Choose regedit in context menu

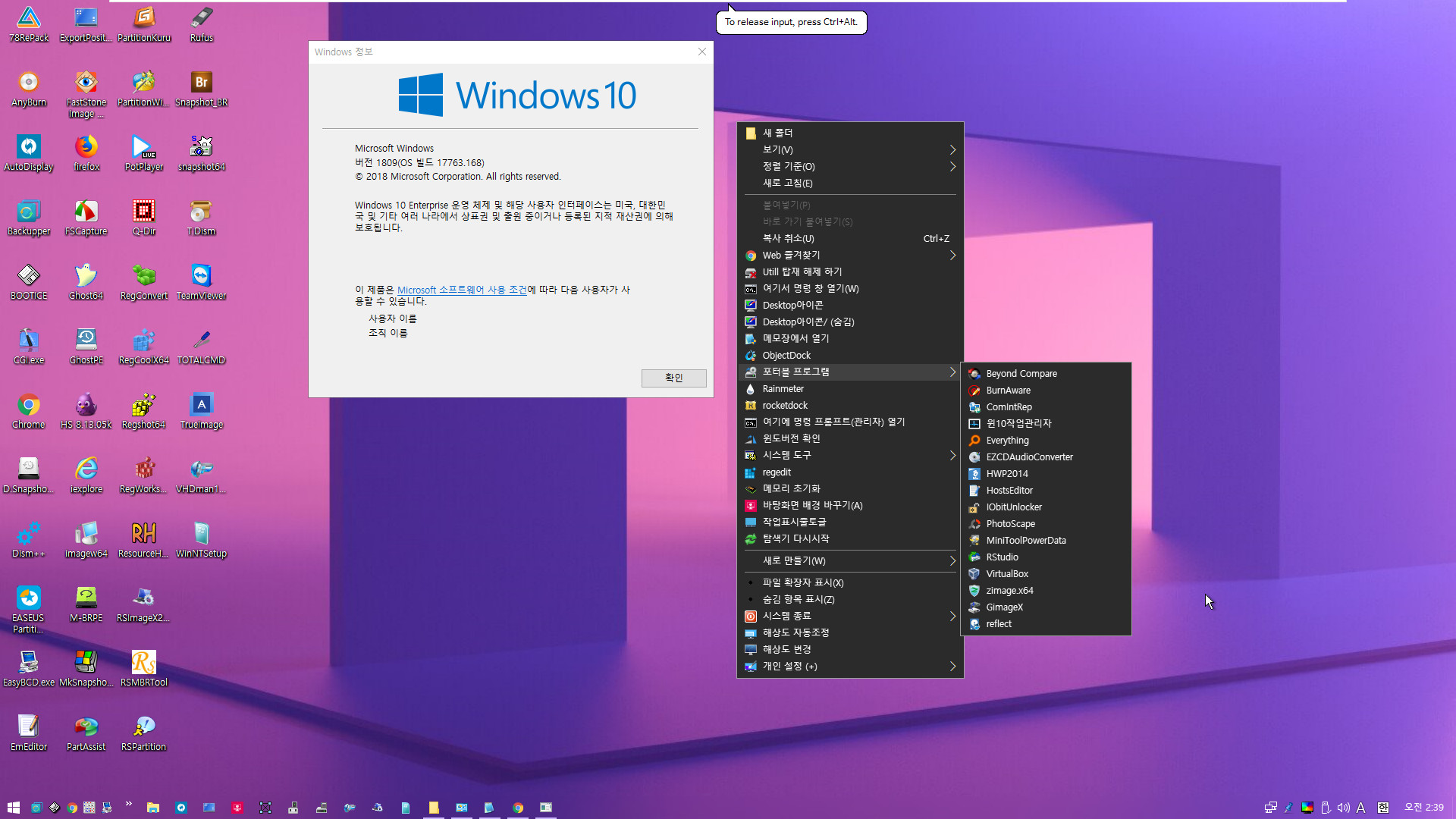point(850,472)
